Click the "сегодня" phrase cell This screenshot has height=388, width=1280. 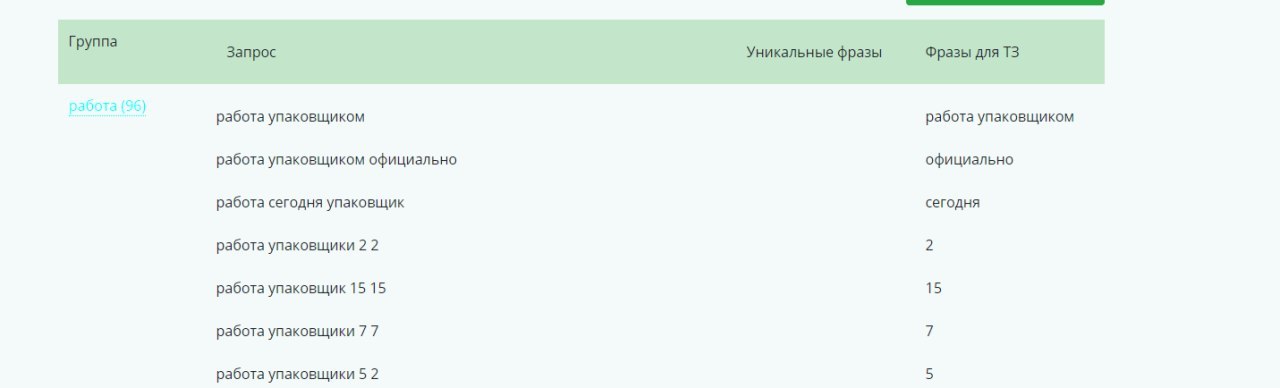coord(953,203)
